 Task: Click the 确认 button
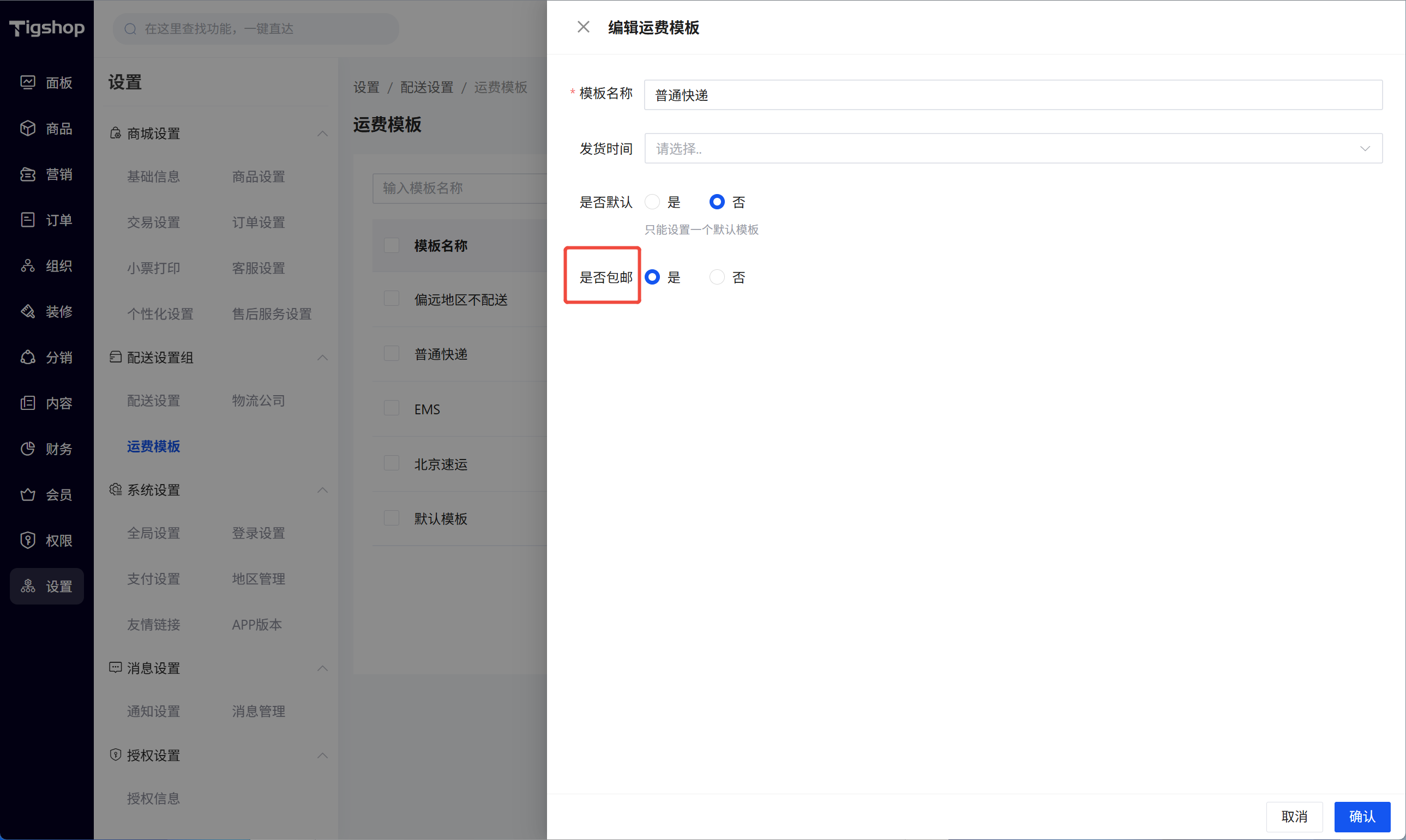[x=1362, y=817]
